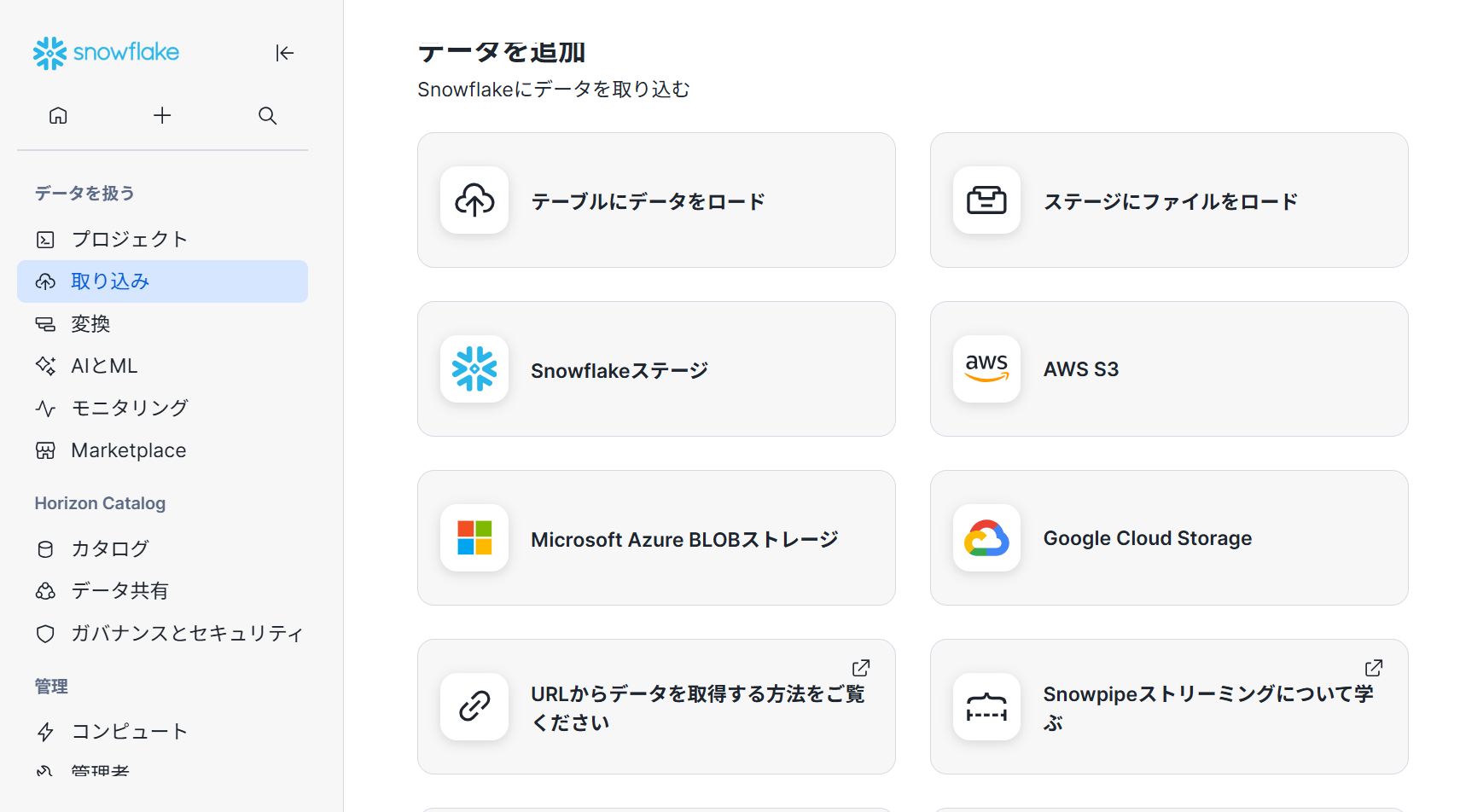Collapse the sidebar navigation
This screenshot has height=812, width=1460.
click(284, 53)
